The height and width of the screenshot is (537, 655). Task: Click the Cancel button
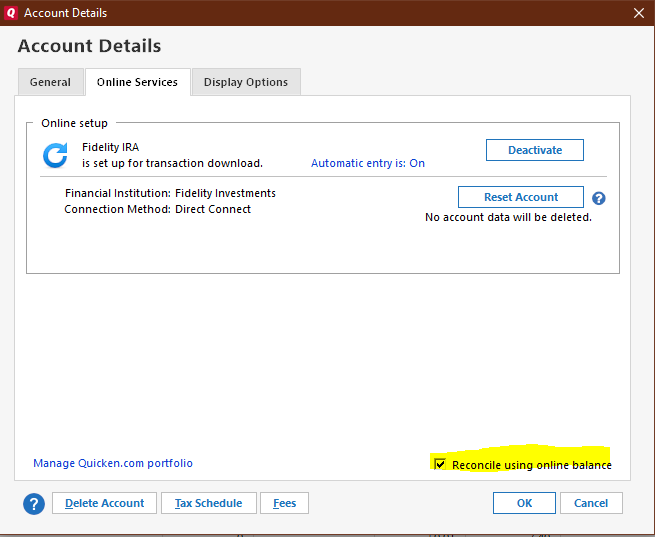tap(591, 503)
